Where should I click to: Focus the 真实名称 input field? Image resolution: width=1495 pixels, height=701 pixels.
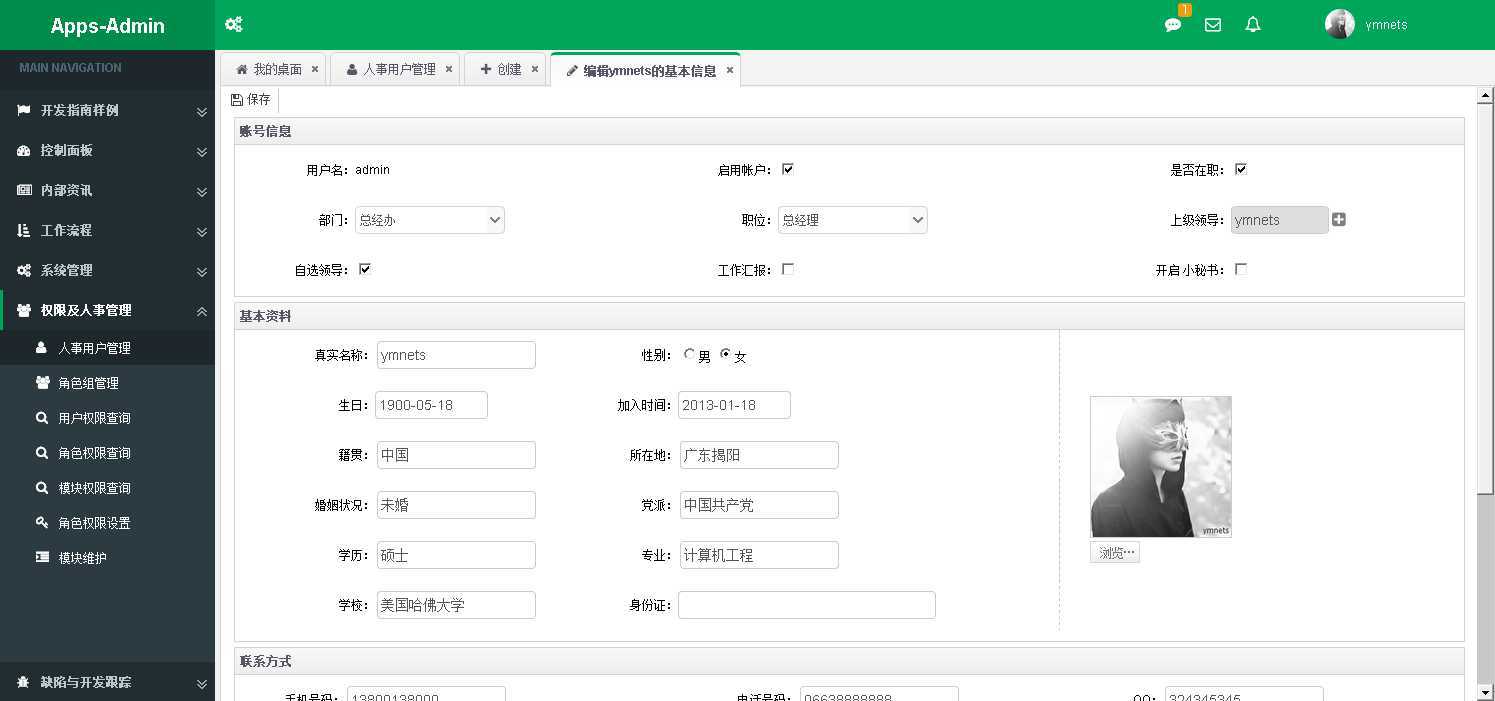pos(456,355)
